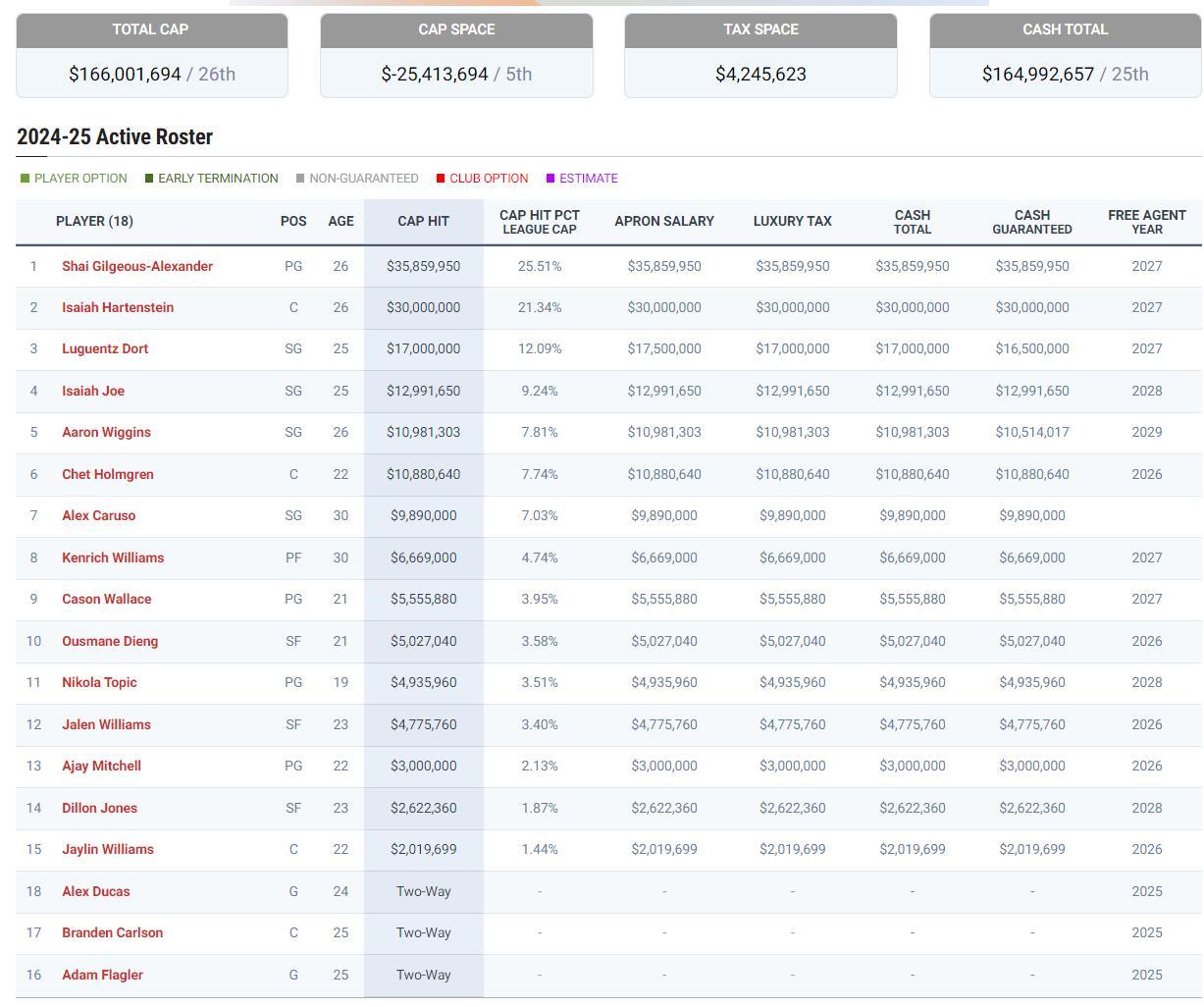
Task: Click the Cap Space summary card
Action: click(x=456, y=56)
